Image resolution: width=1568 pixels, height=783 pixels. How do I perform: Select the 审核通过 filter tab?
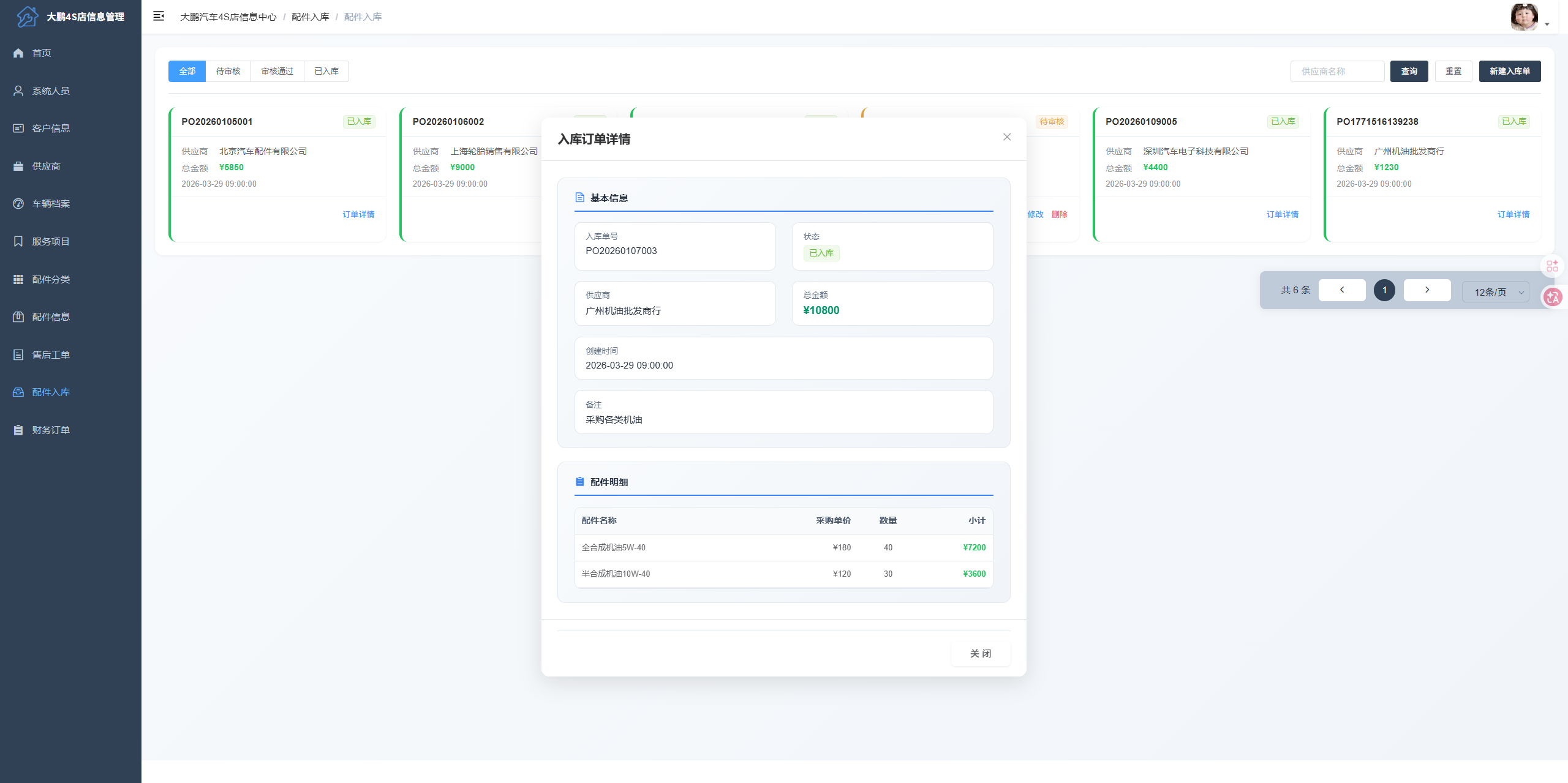pyautogui.click(x=277, y=72)
